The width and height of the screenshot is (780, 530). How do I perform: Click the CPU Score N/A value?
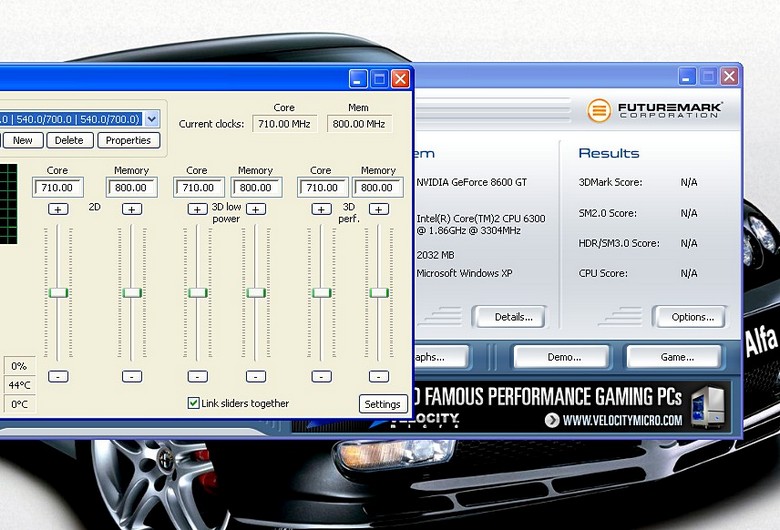pos(688,273)
